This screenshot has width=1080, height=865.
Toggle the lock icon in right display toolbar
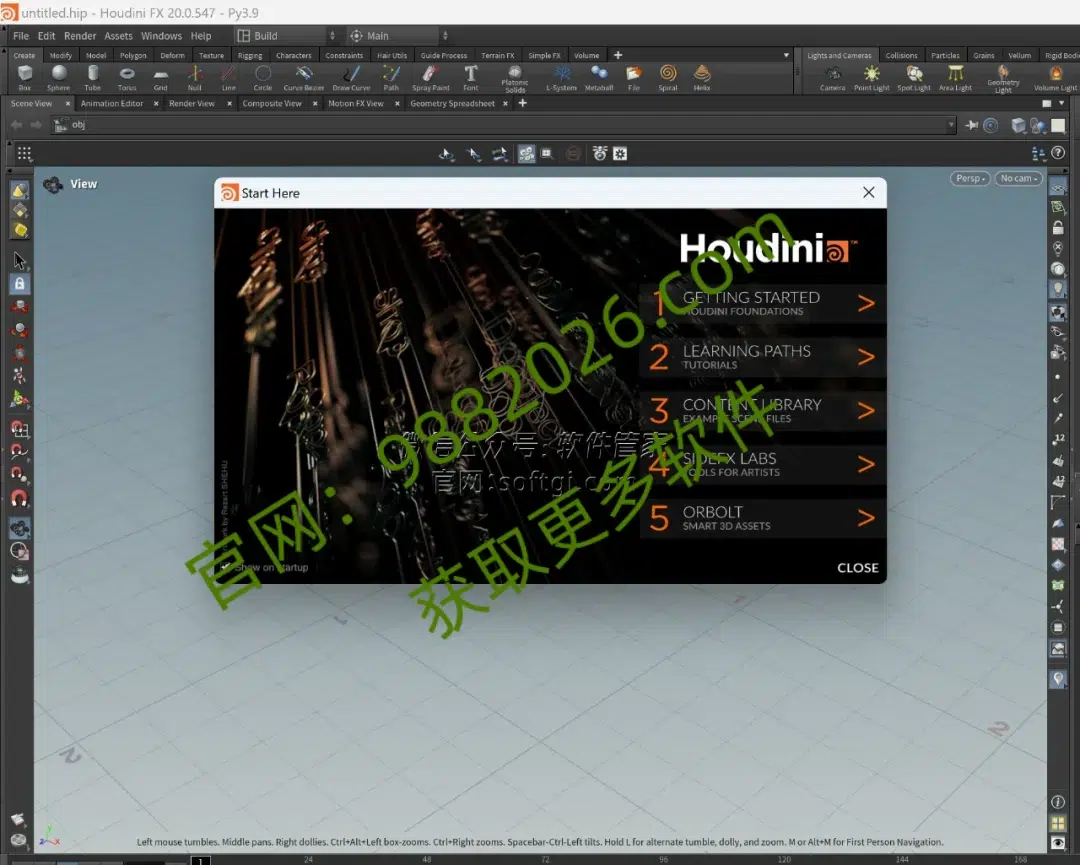click(x=1058, y=227)
